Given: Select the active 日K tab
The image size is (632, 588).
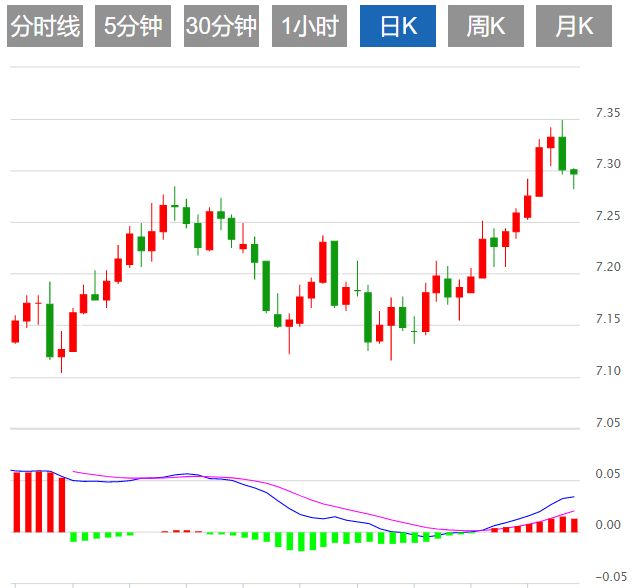Looking at the screenshot, I should point(397,27).
